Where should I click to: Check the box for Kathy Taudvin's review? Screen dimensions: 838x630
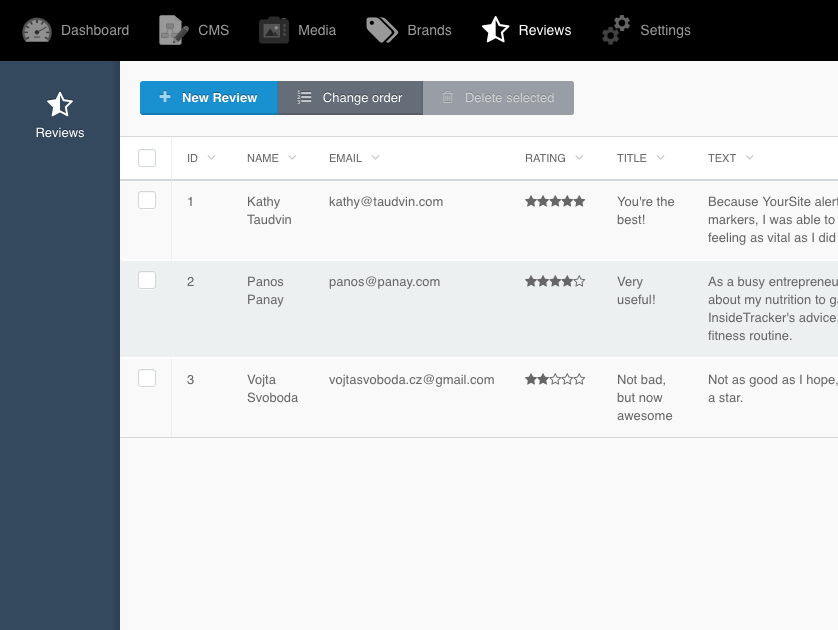click(x=147, y=200)
